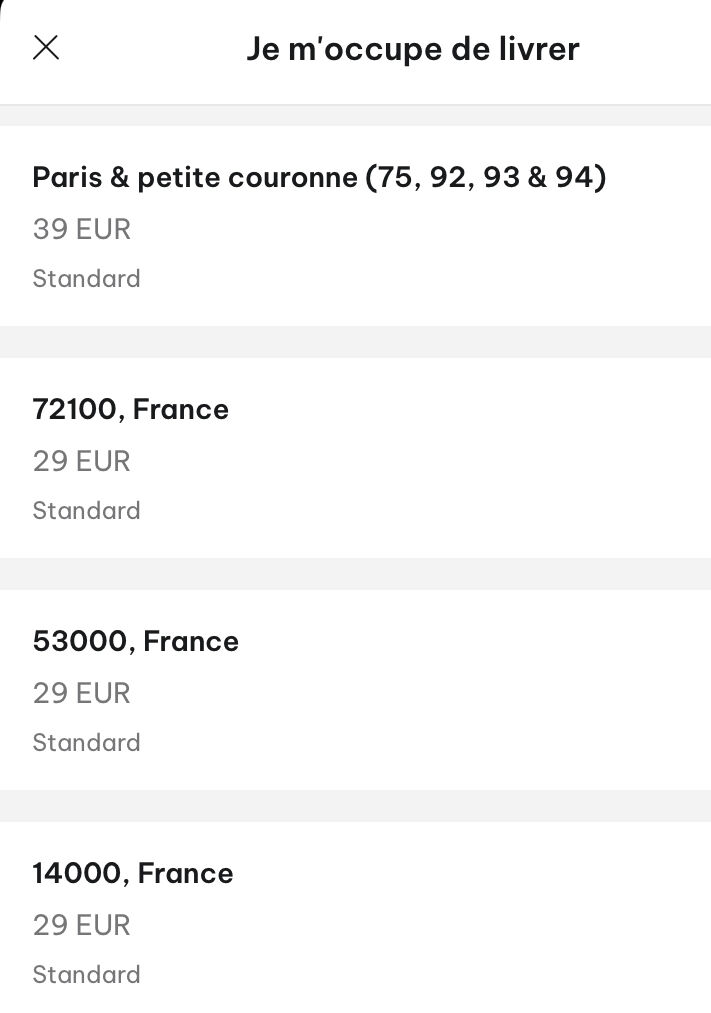Click gray divider between Paris and 72100 cards
The image size is (711, 1013).
pyautogui.click(x=355, y=342)
